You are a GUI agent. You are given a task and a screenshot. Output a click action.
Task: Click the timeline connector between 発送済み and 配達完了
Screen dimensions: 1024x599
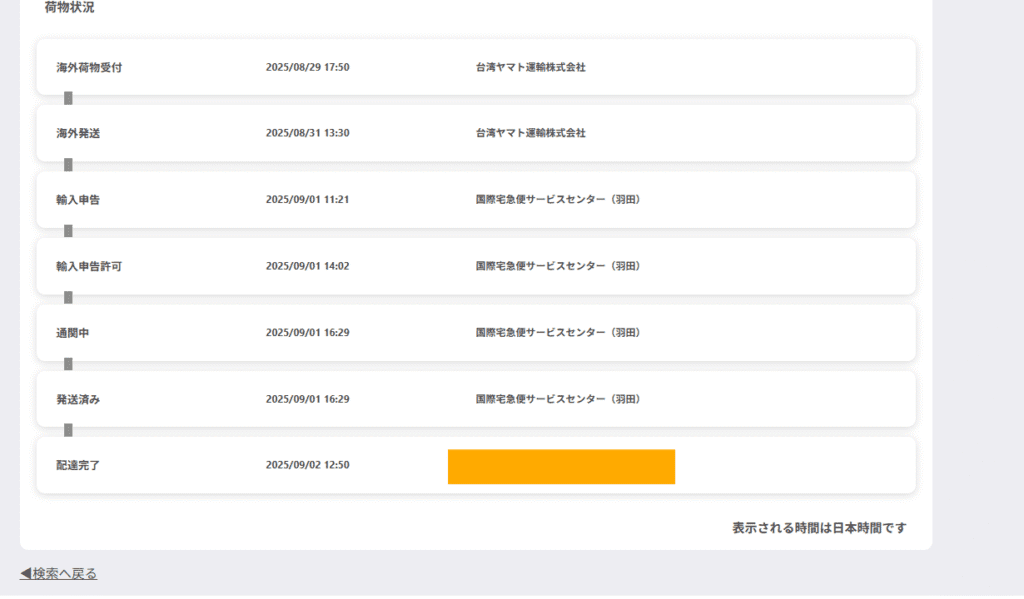(x=68, y=430)
